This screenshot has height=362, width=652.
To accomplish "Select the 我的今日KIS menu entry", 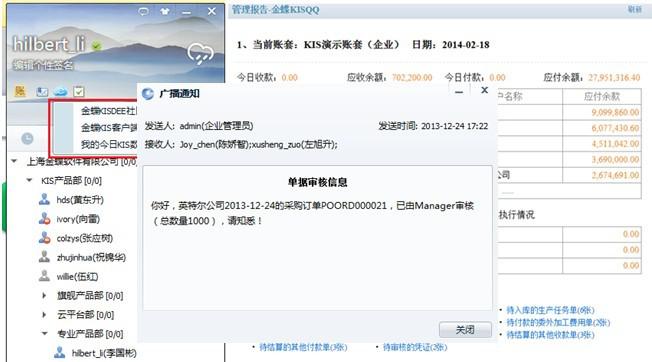I will [109, 144].
